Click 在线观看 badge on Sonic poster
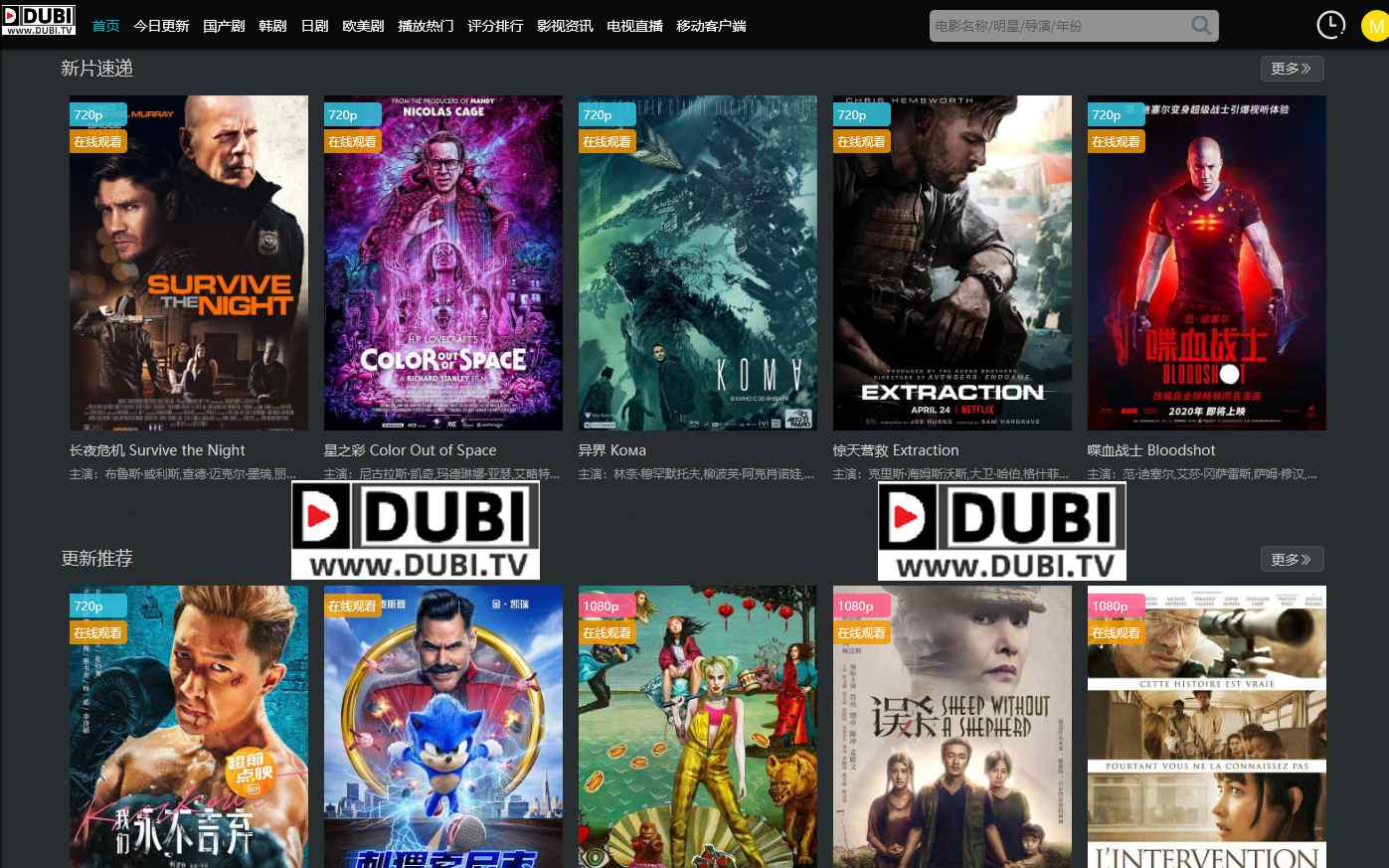The height and width of the screenshot is (868, 1389). (x=352, y=606)
